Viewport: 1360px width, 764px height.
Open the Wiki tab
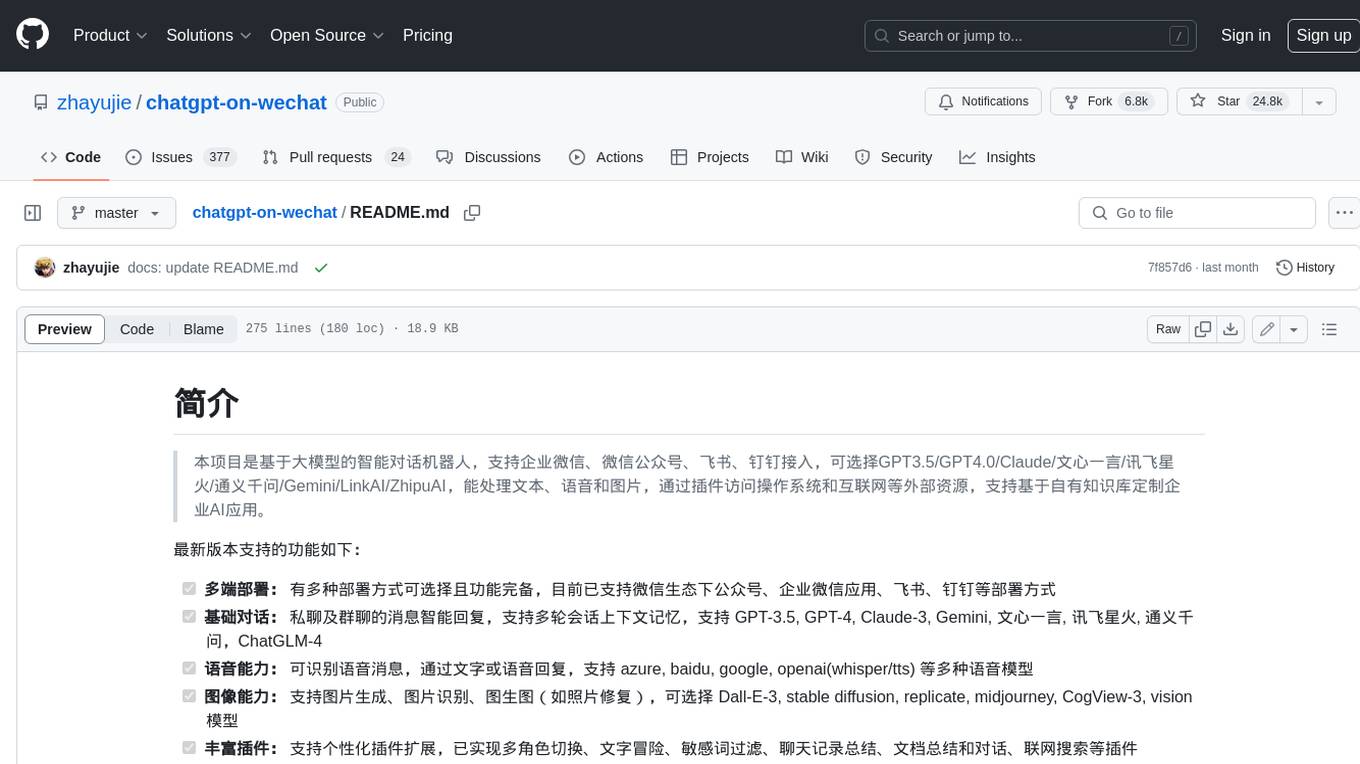pyautogui.click(x=802, y=157)
